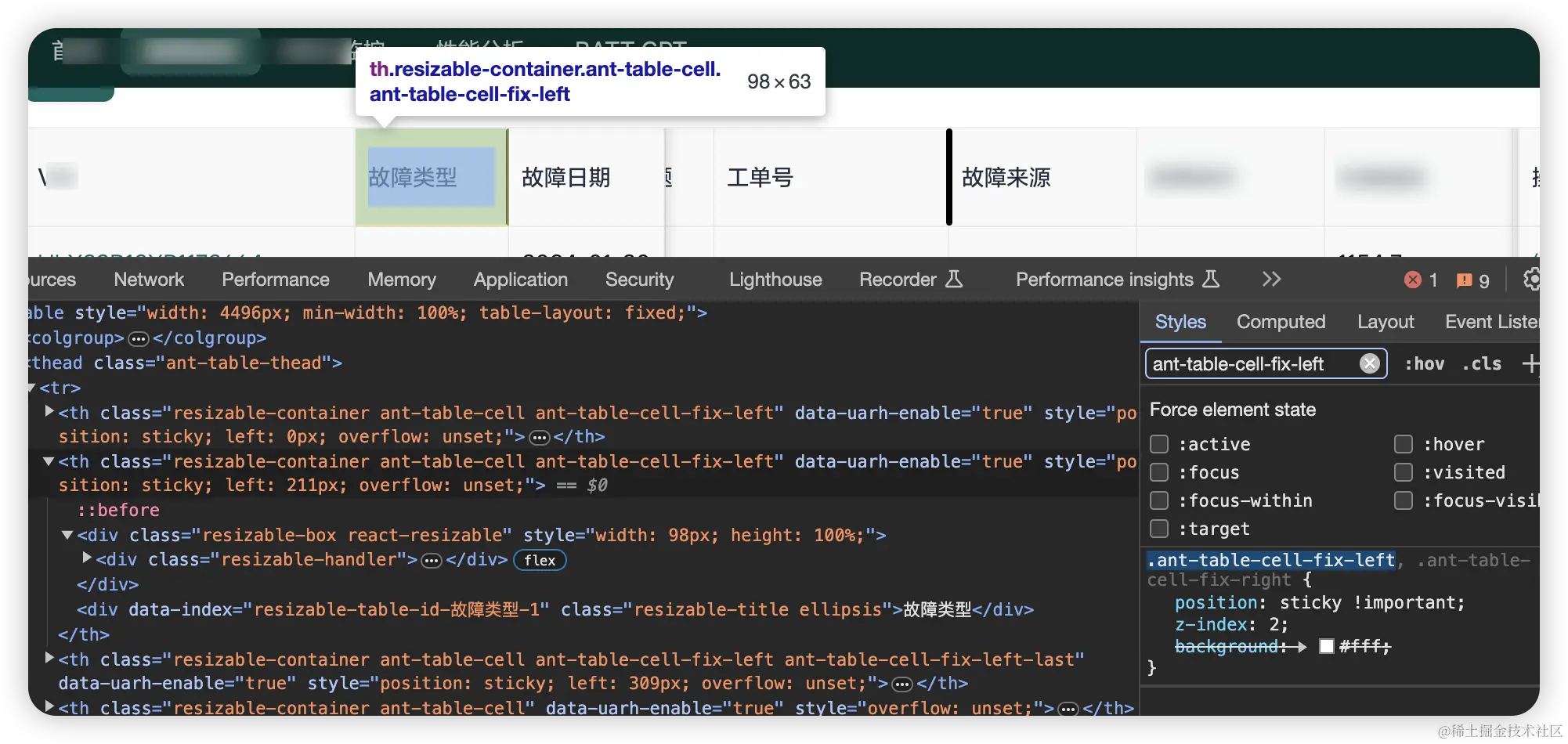The width and height of the screenshot is (1568, 744).
Task: Collapse the resizable-box react-resizable div
Action: 67,535
